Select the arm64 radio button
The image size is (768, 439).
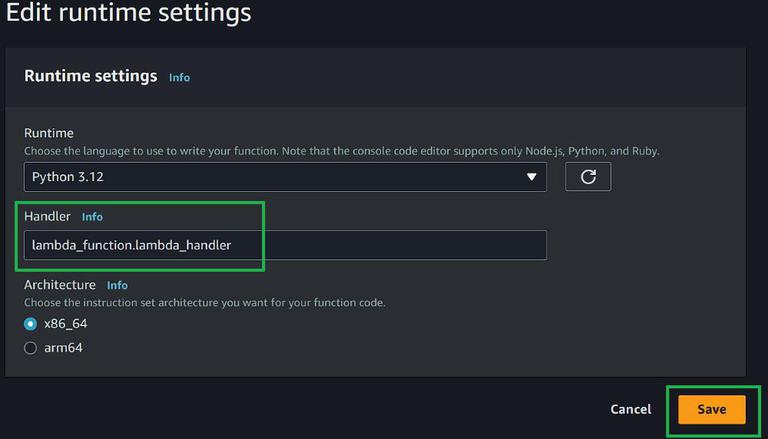point(31,348)
